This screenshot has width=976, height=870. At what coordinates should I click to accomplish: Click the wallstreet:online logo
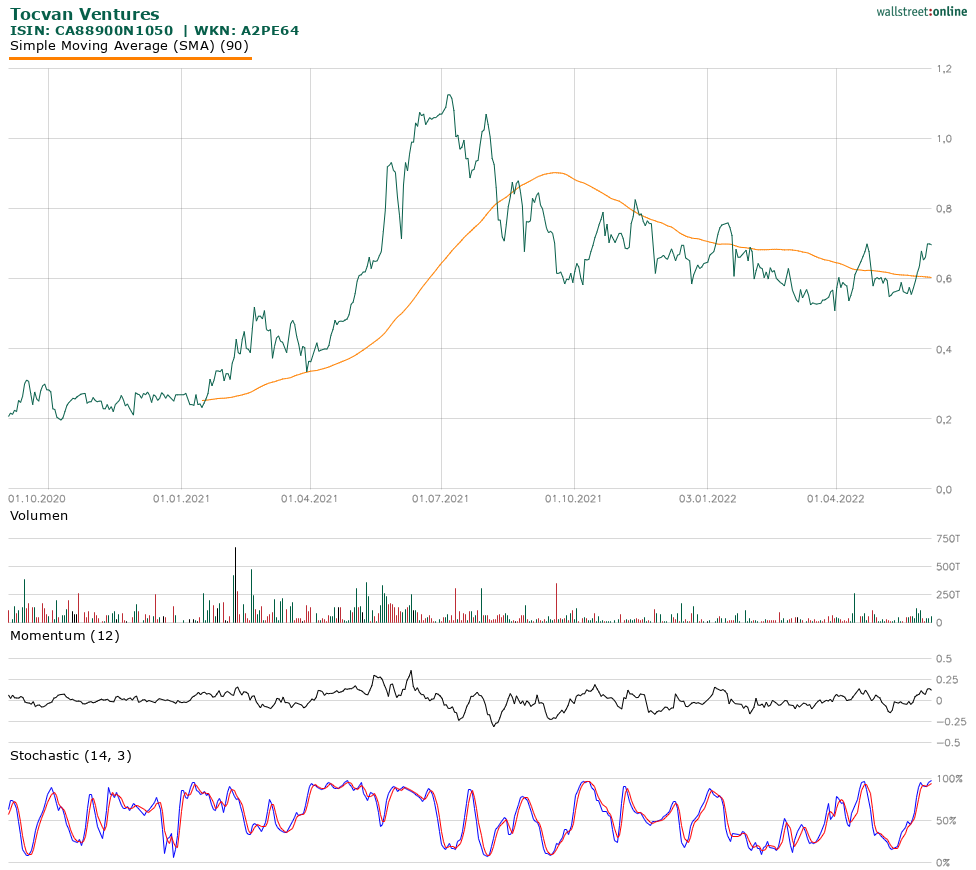click(x=921, y=11)
